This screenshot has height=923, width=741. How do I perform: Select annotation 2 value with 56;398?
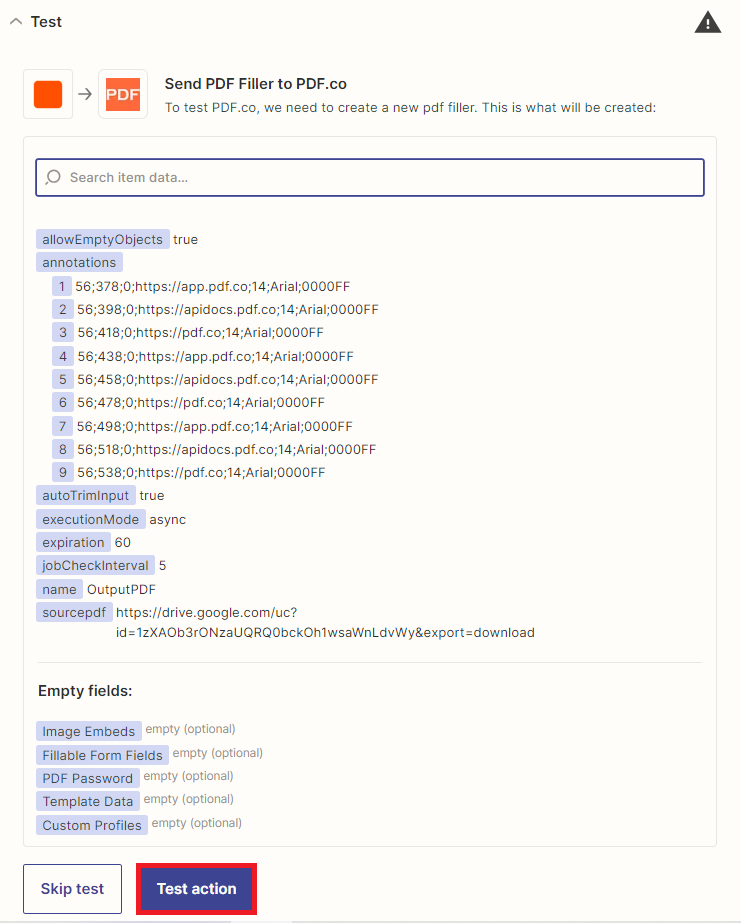[x=228, y=310]
